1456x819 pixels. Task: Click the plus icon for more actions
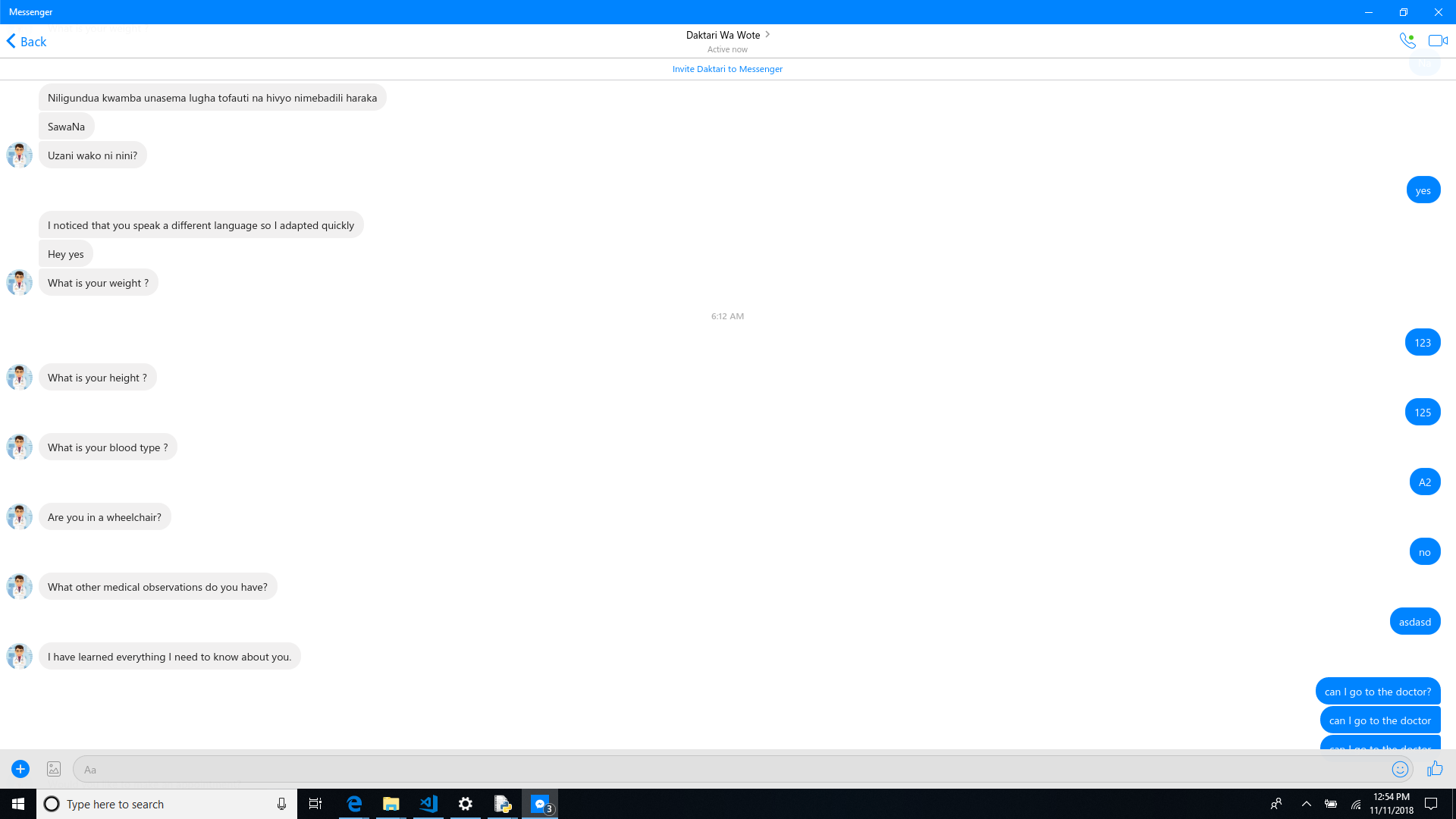point(20,769)
